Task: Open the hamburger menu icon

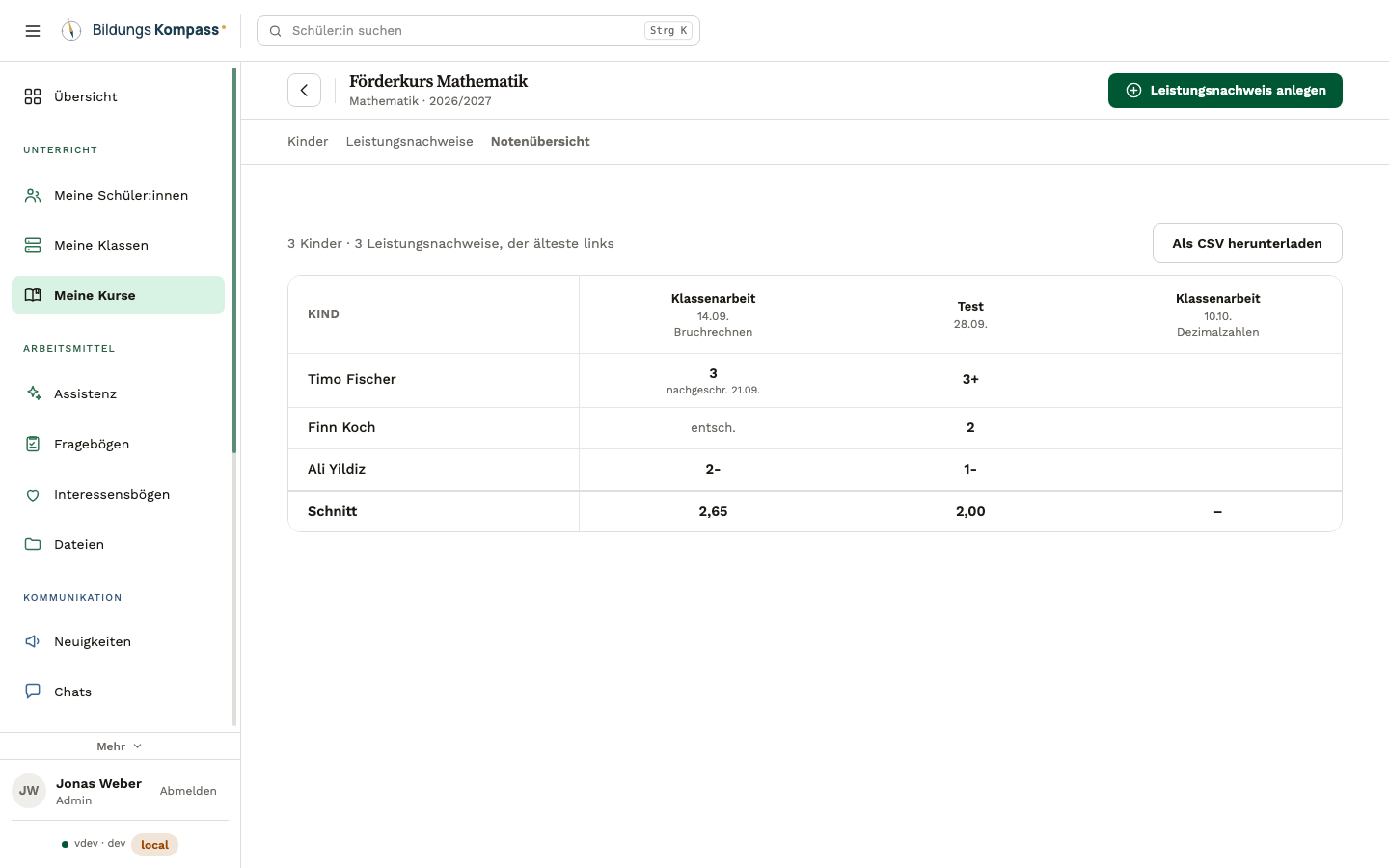Action: [33, 31]
